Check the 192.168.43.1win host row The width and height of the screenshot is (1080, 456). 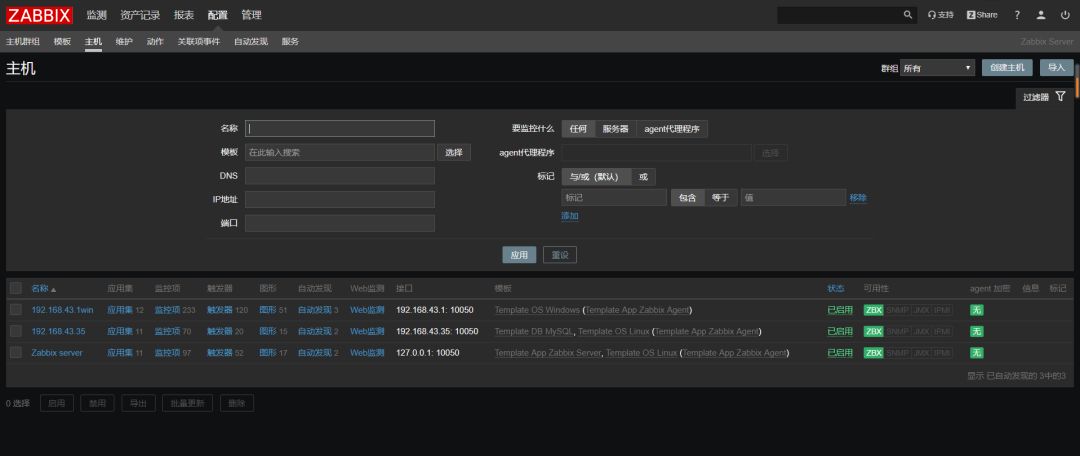(16, 310)
